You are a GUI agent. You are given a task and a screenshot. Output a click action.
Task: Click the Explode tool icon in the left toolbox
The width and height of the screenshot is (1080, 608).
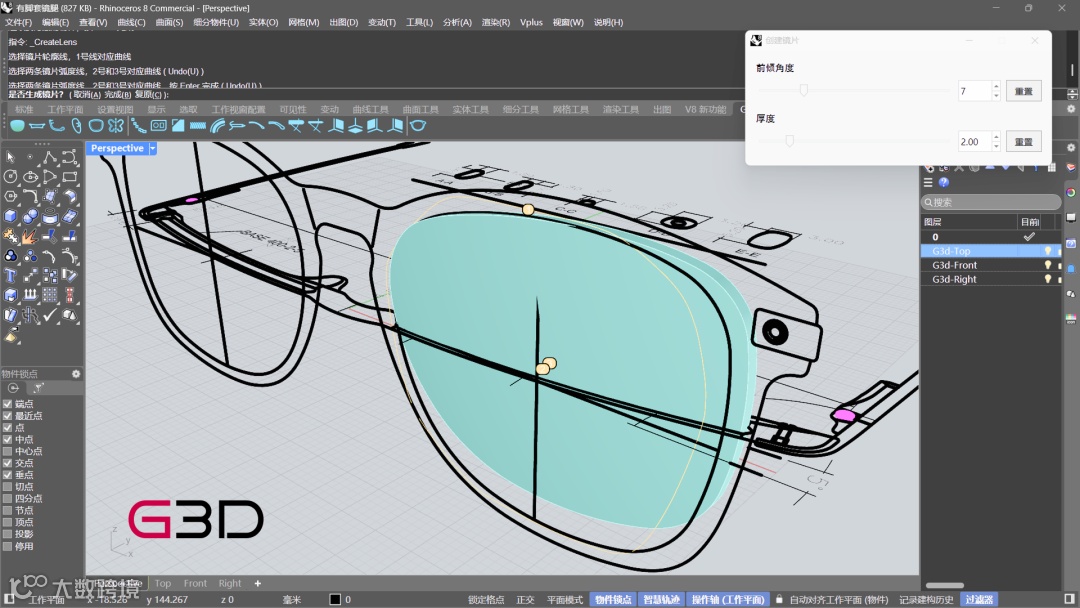[x=30, y=236]
